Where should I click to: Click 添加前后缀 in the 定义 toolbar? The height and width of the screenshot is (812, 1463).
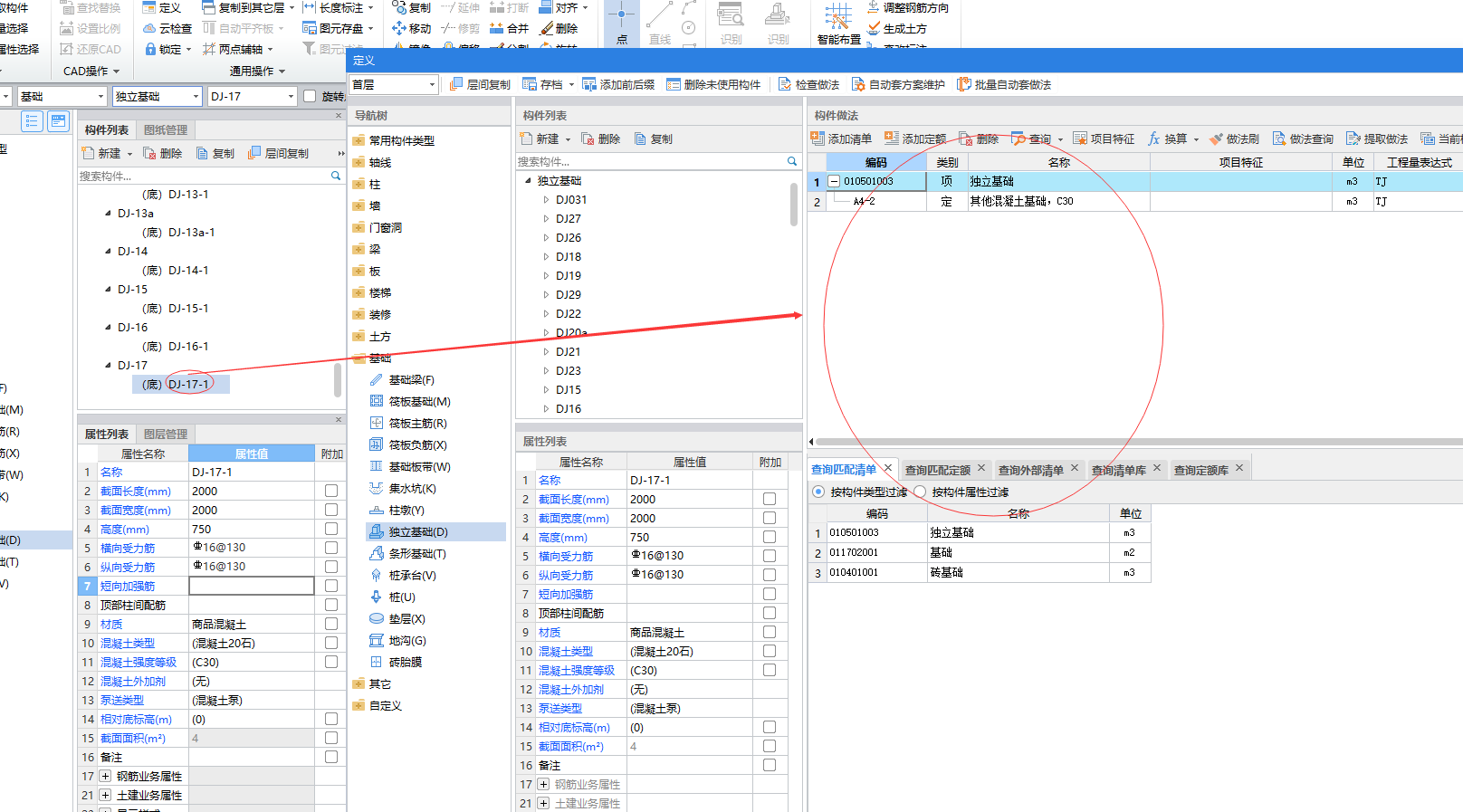pyautogui.click(x=618, y=84)
